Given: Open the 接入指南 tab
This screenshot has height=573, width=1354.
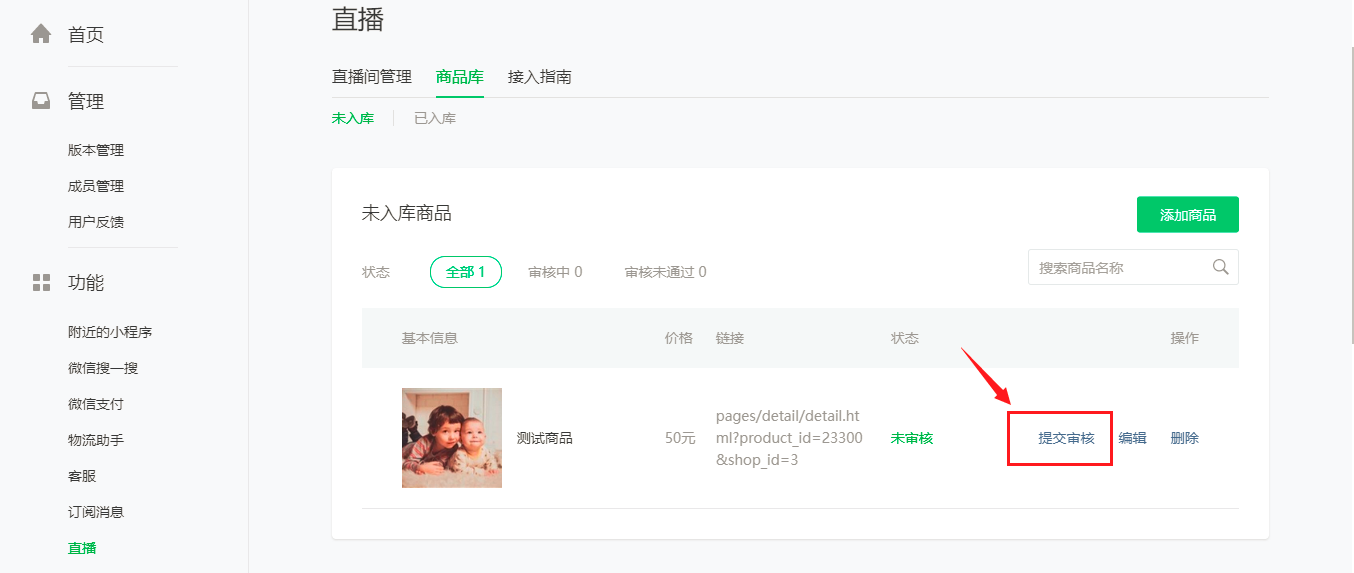Looking at the screenshot, I should click(540, 77).
